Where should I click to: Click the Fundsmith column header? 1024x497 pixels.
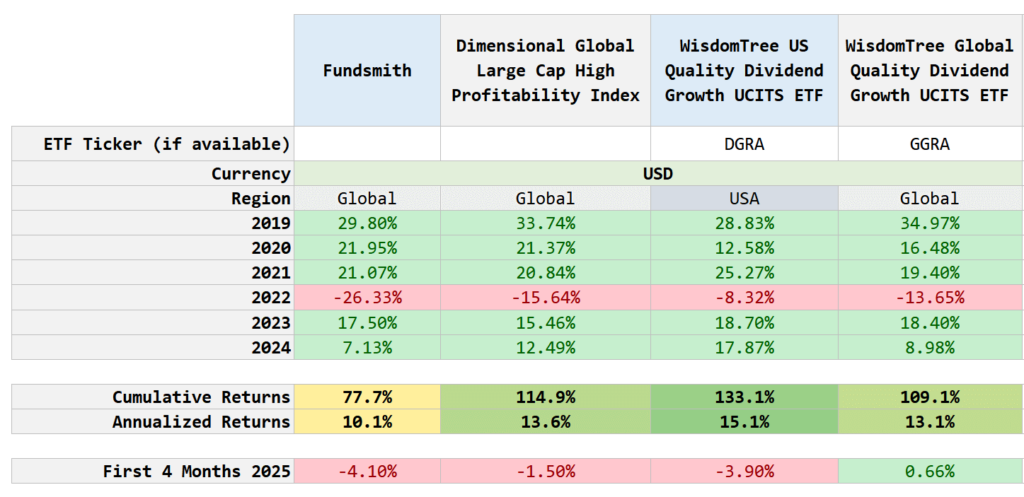(367, 70)
